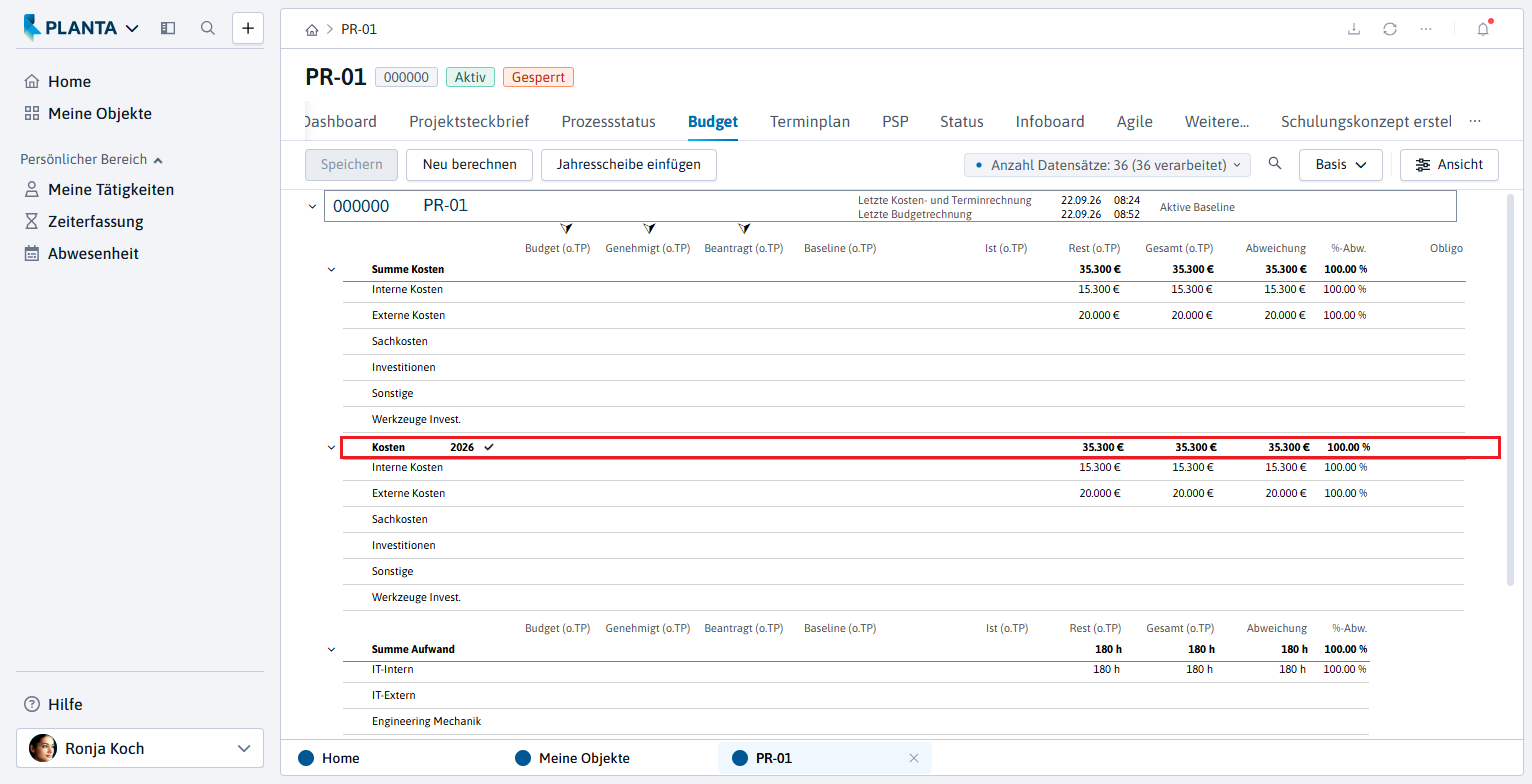Click marker icon above Genehmigt (o.TP) column
The width and height of the screenshot is (1532, 784).
point(649,229)
